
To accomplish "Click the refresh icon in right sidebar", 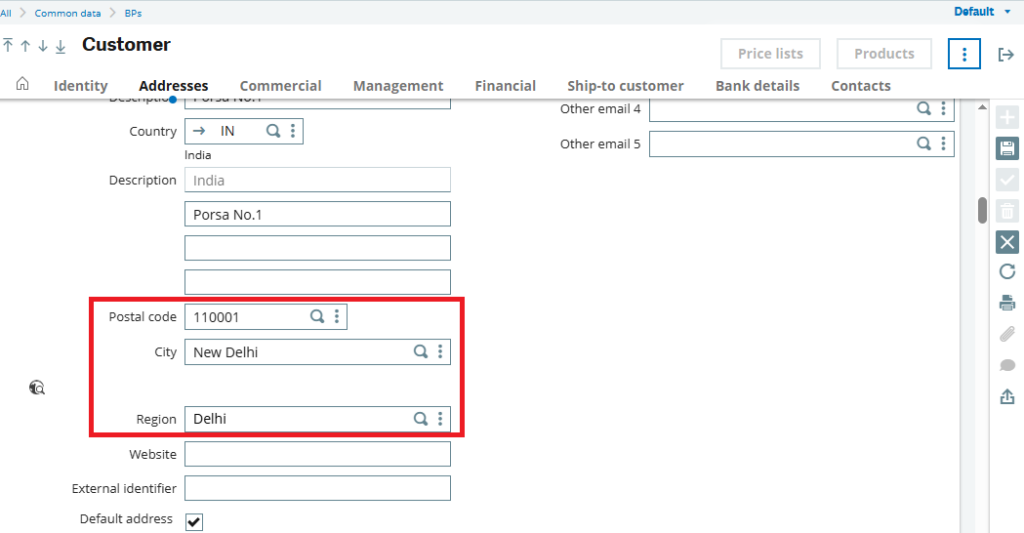I will [x=1007, y=271].
